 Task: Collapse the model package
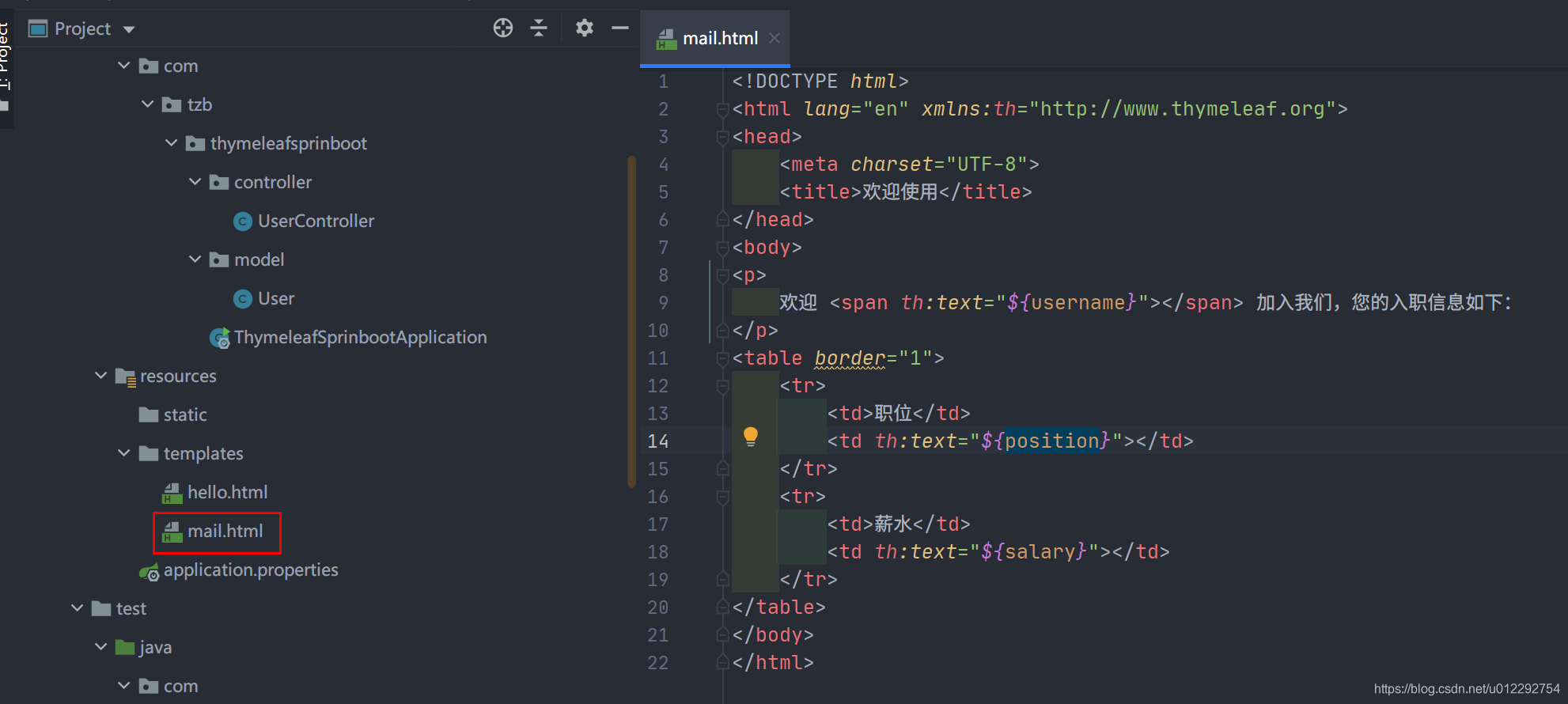tap(195, 259)
